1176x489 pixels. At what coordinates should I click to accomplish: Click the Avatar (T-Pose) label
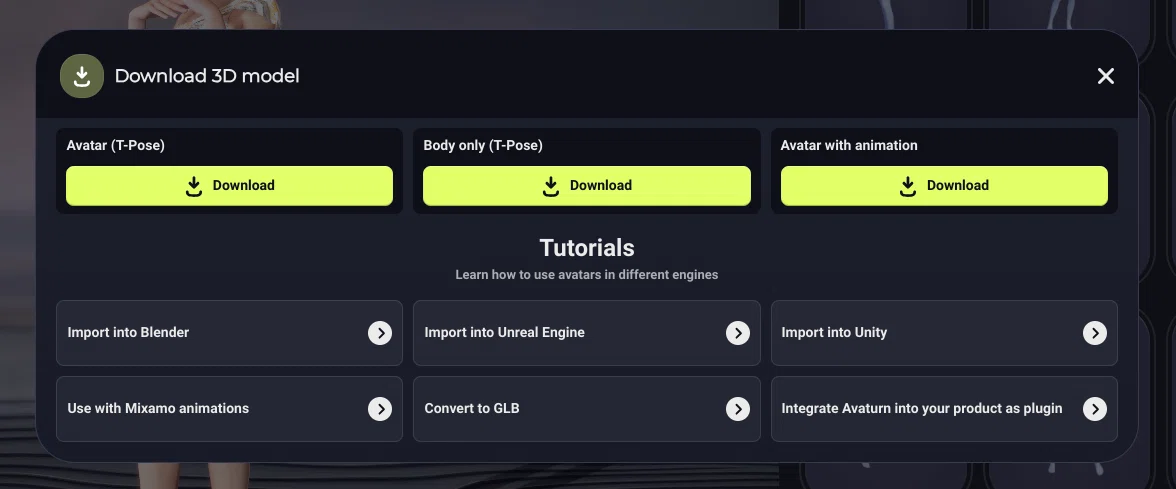pyautogui.click(x=116, y=146)
